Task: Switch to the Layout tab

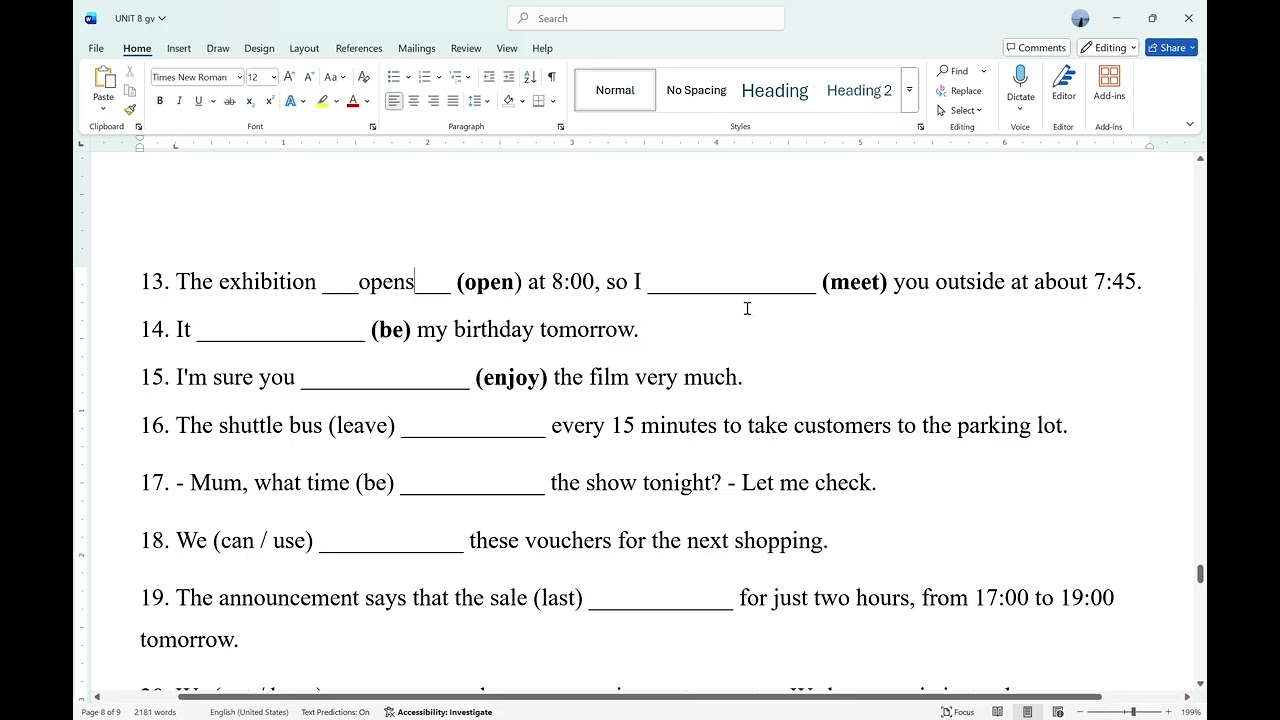Action: click(x=304, y=48)
